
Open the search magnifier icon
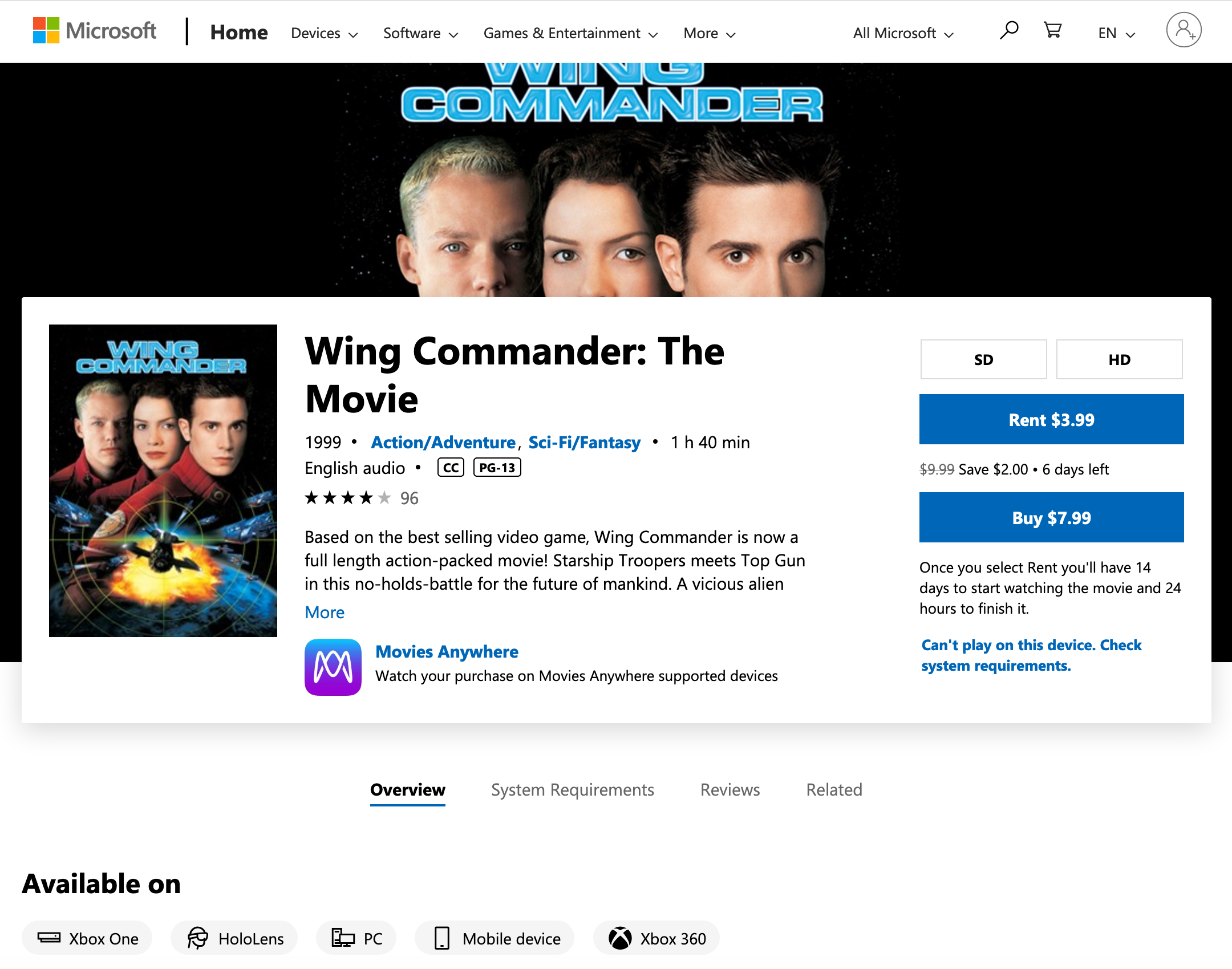pos(1008,31)
